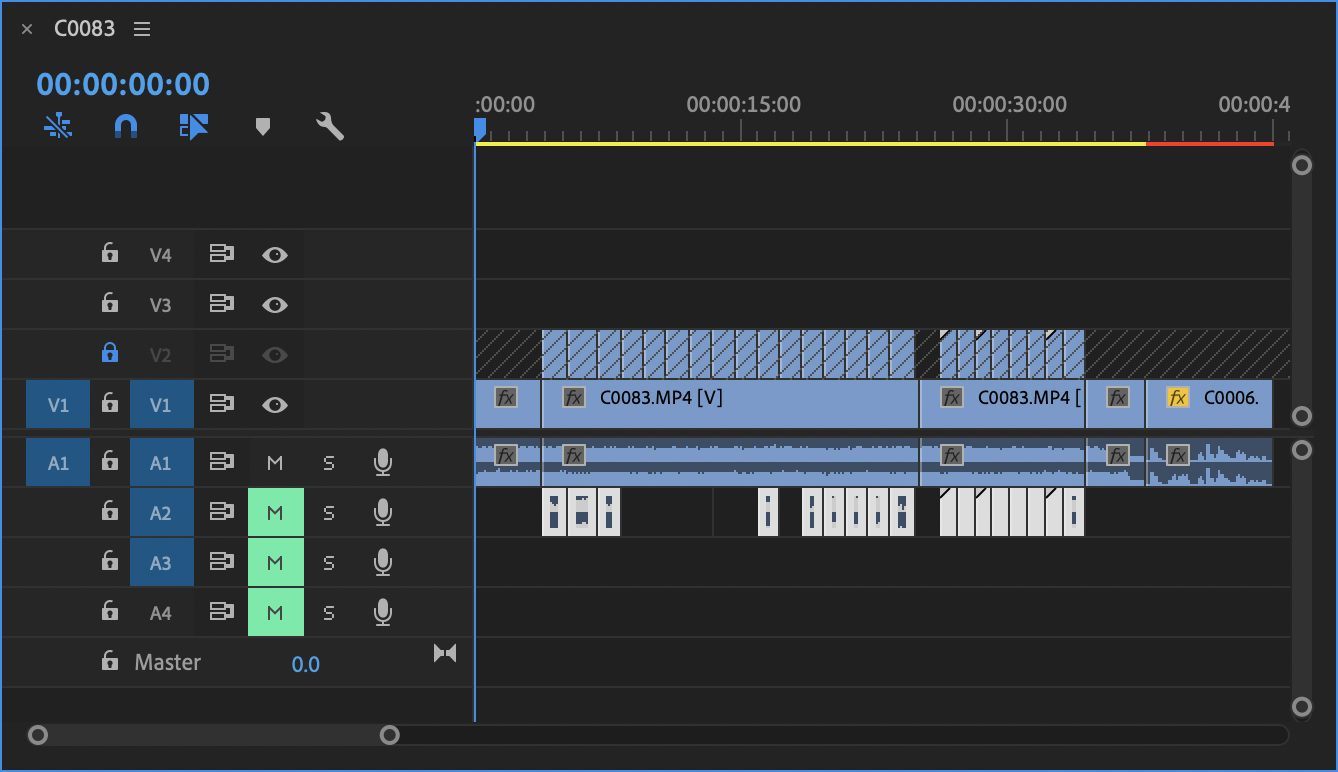Enable Linked Selection tool icon
Viewport: 1338px width, 772px height.
194,126
